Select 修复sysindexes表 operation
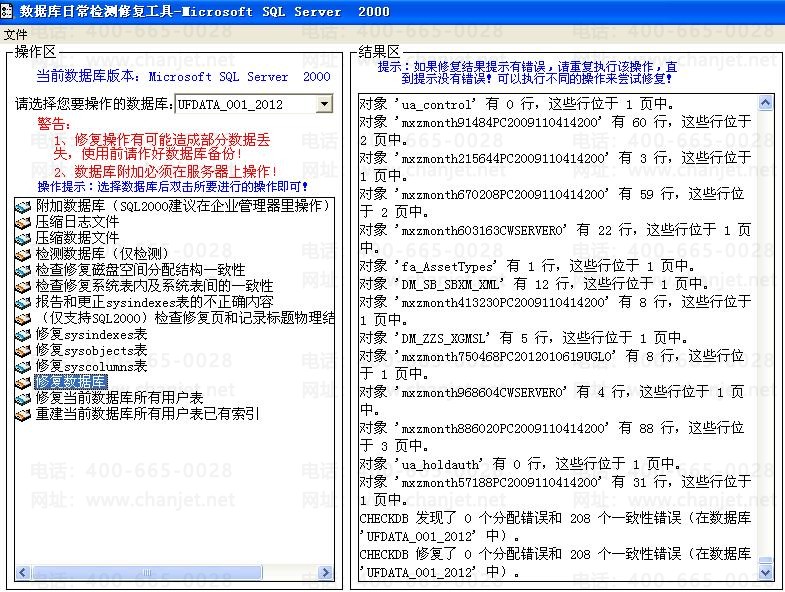This screenshot has width=785, height=592. coord(91,334)
